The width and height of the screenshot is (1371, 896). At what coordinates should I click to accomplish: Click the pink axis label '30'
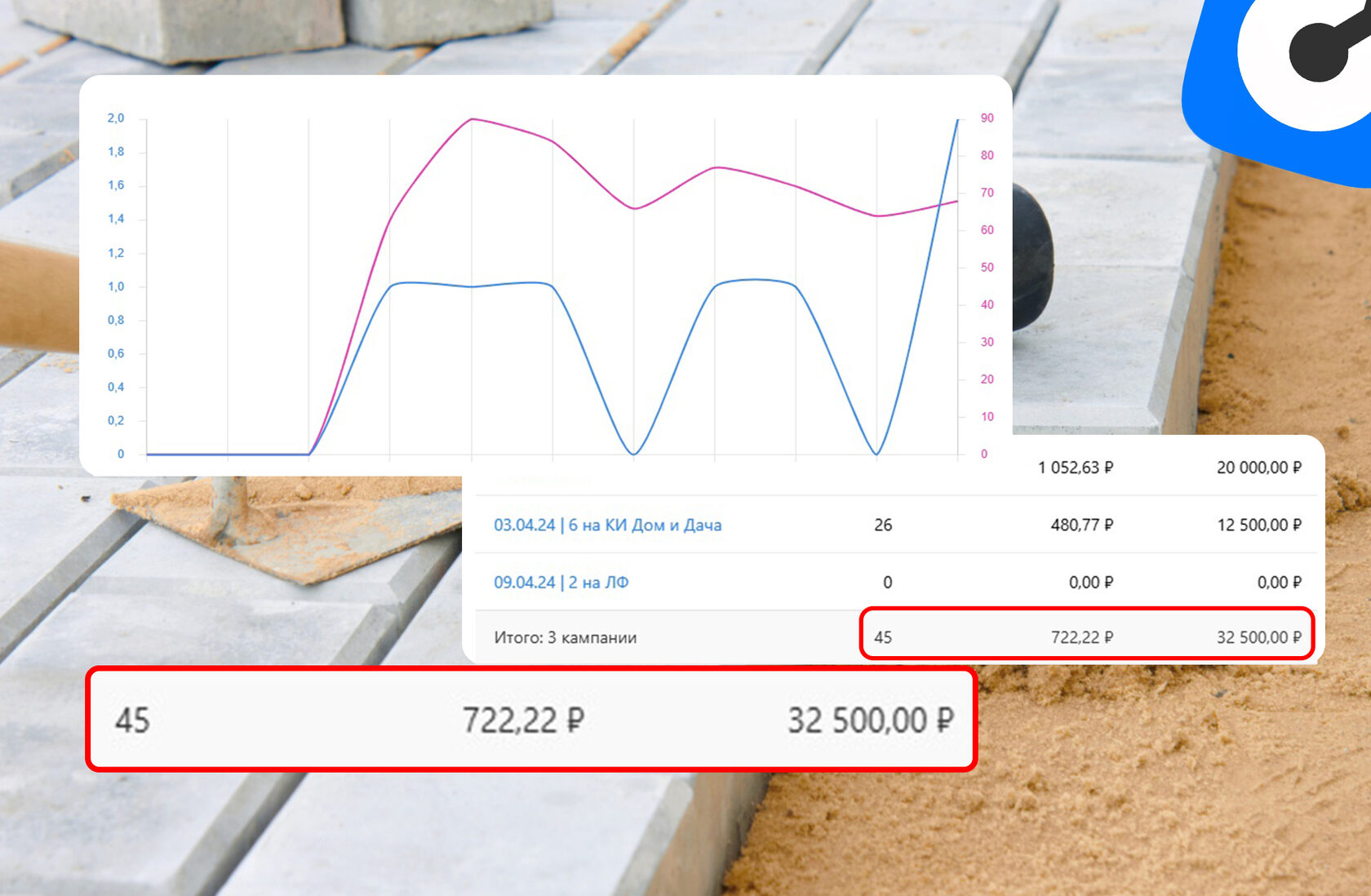[x=987, y=342]
